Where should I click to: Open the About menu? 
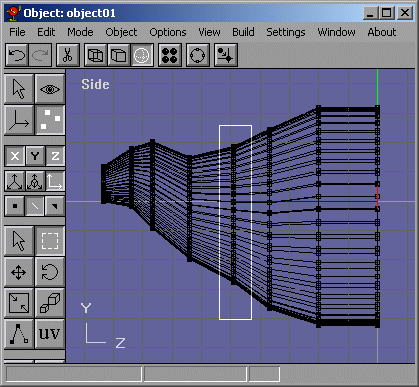(382, 32)
